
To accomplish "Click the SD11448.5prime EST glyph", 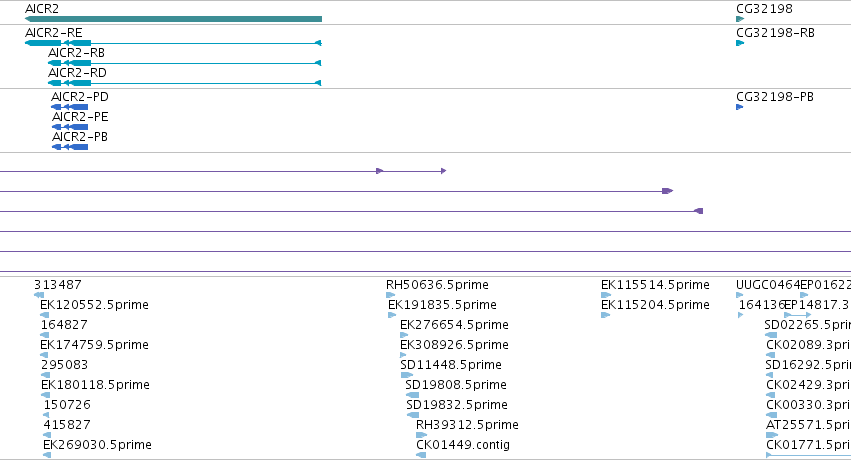I will tap(407, 375).
